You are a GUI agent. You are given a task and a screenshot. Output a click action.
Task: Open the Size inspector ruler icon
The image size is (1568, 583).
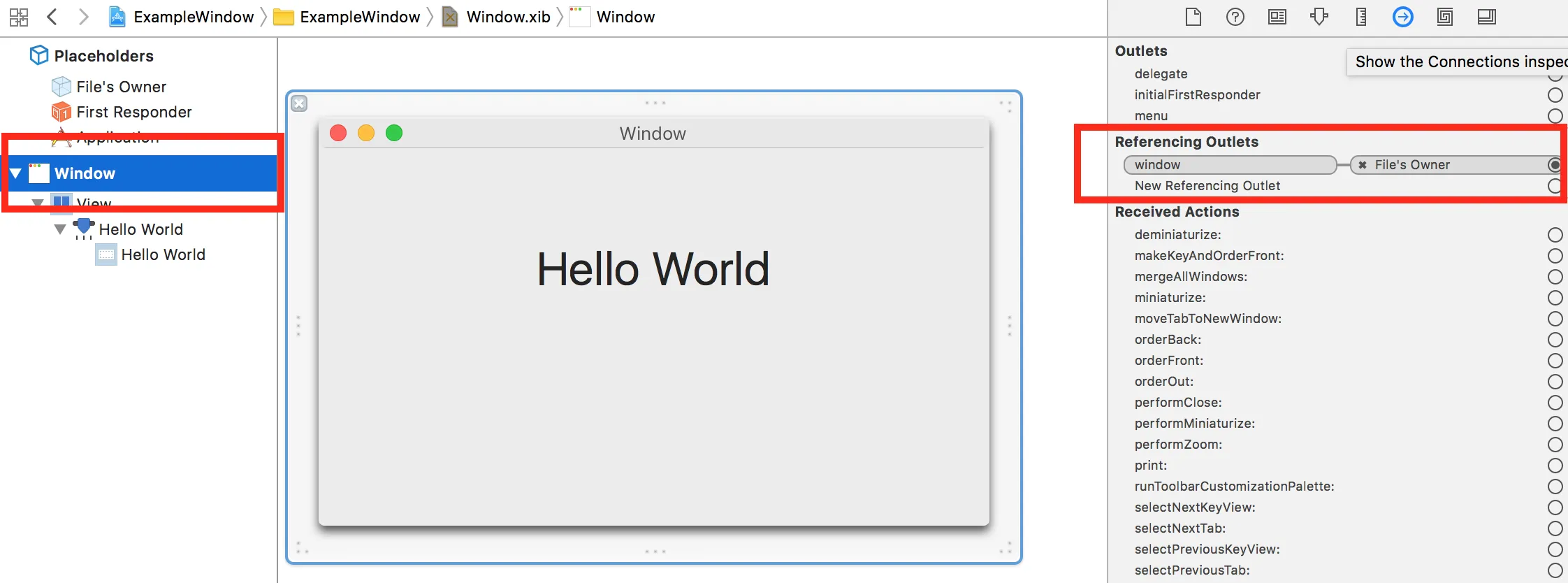[x=1361, y=17]
